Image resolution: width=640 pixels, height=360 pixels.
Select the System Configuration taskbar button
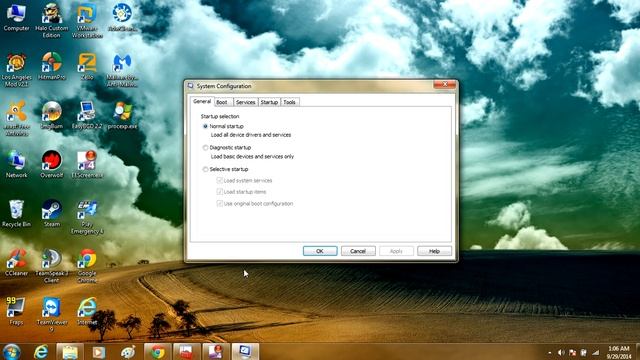coord(245,352)
